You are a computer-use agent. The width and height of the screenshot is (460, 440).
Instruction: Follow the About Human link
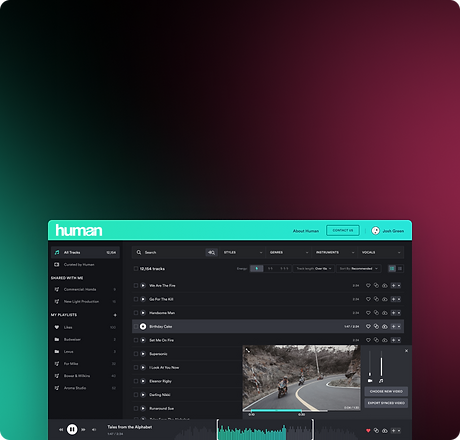(x=306, y=231)
